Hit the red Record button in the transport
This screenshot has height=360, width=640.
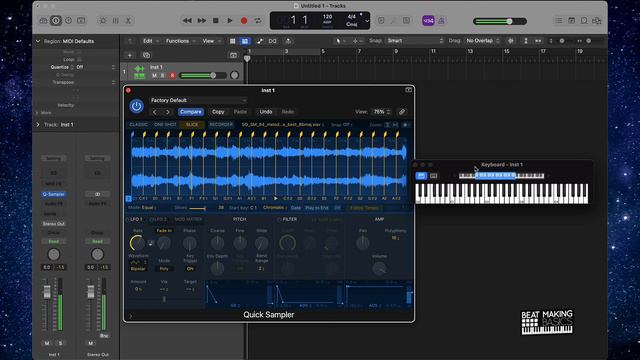click(x=244, y=20)
